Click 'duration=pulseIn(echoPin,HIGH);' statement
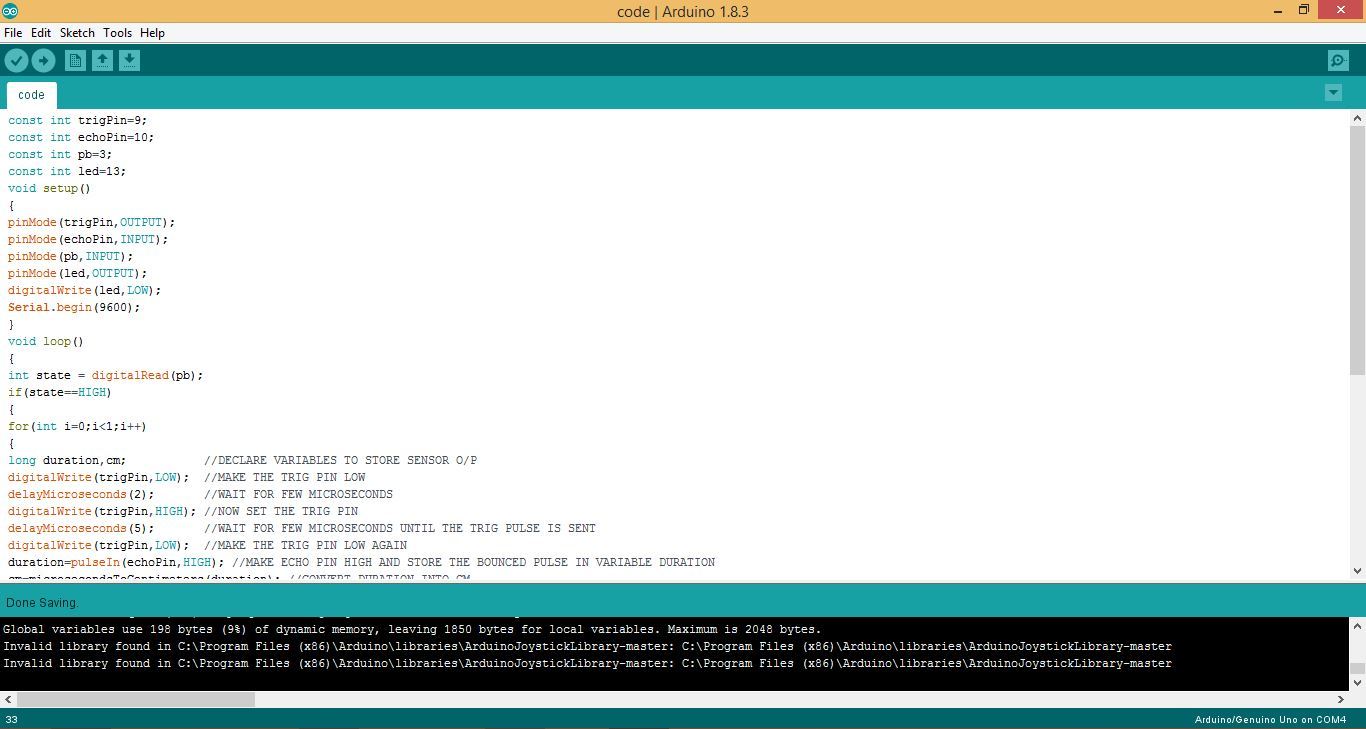Image resolution: width=1366 pixels, height=729 pixels. click(x=116, y=562)
